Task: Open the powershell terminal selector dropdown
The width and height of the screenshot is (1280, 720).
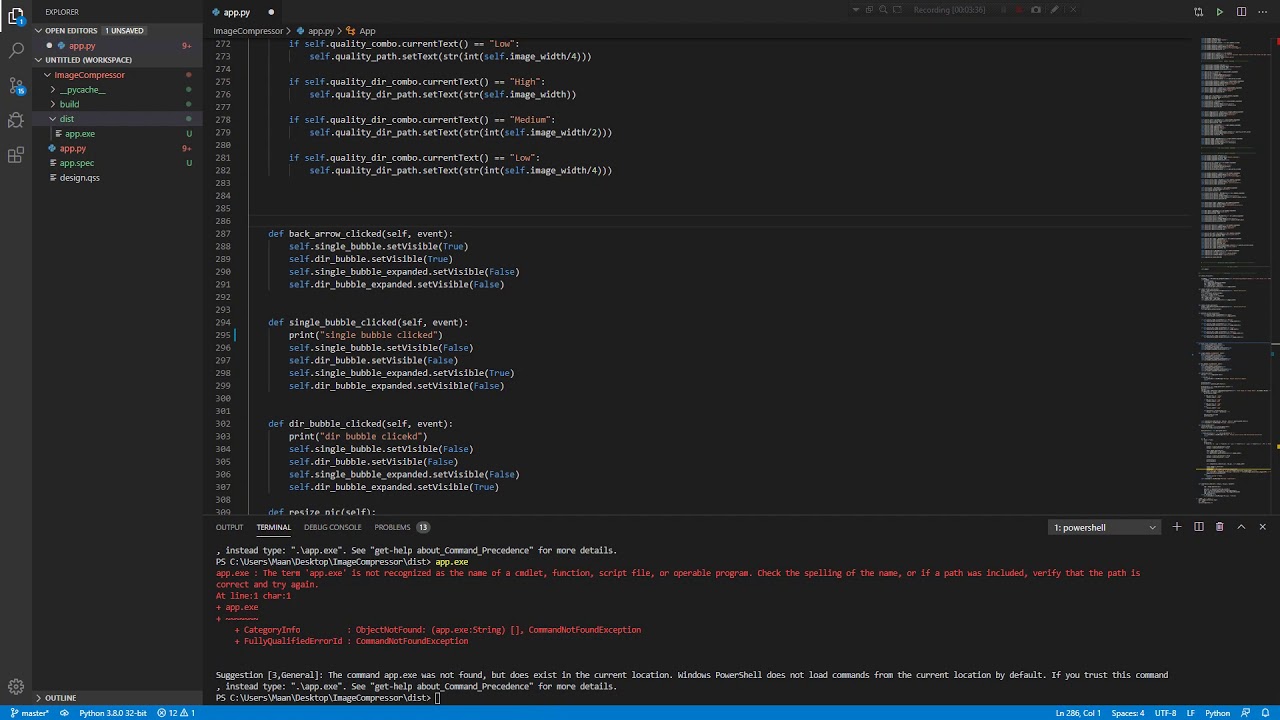Action: click(1104, 527)
